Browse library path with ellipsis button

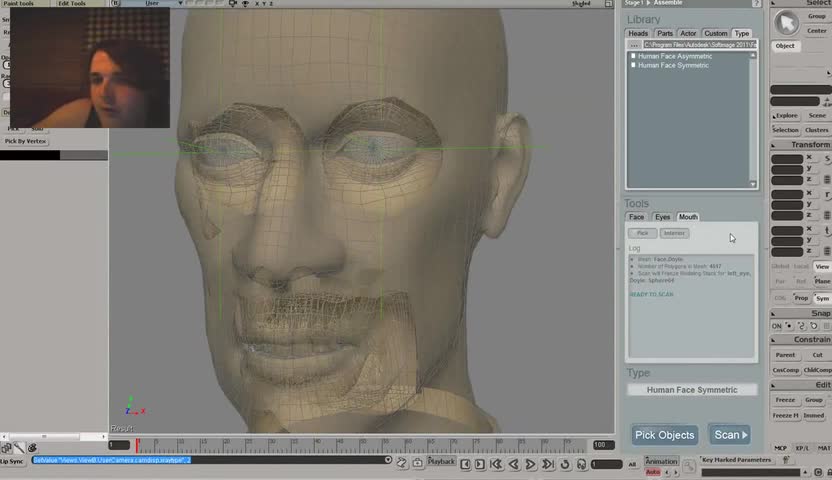(x=634, y=45)
